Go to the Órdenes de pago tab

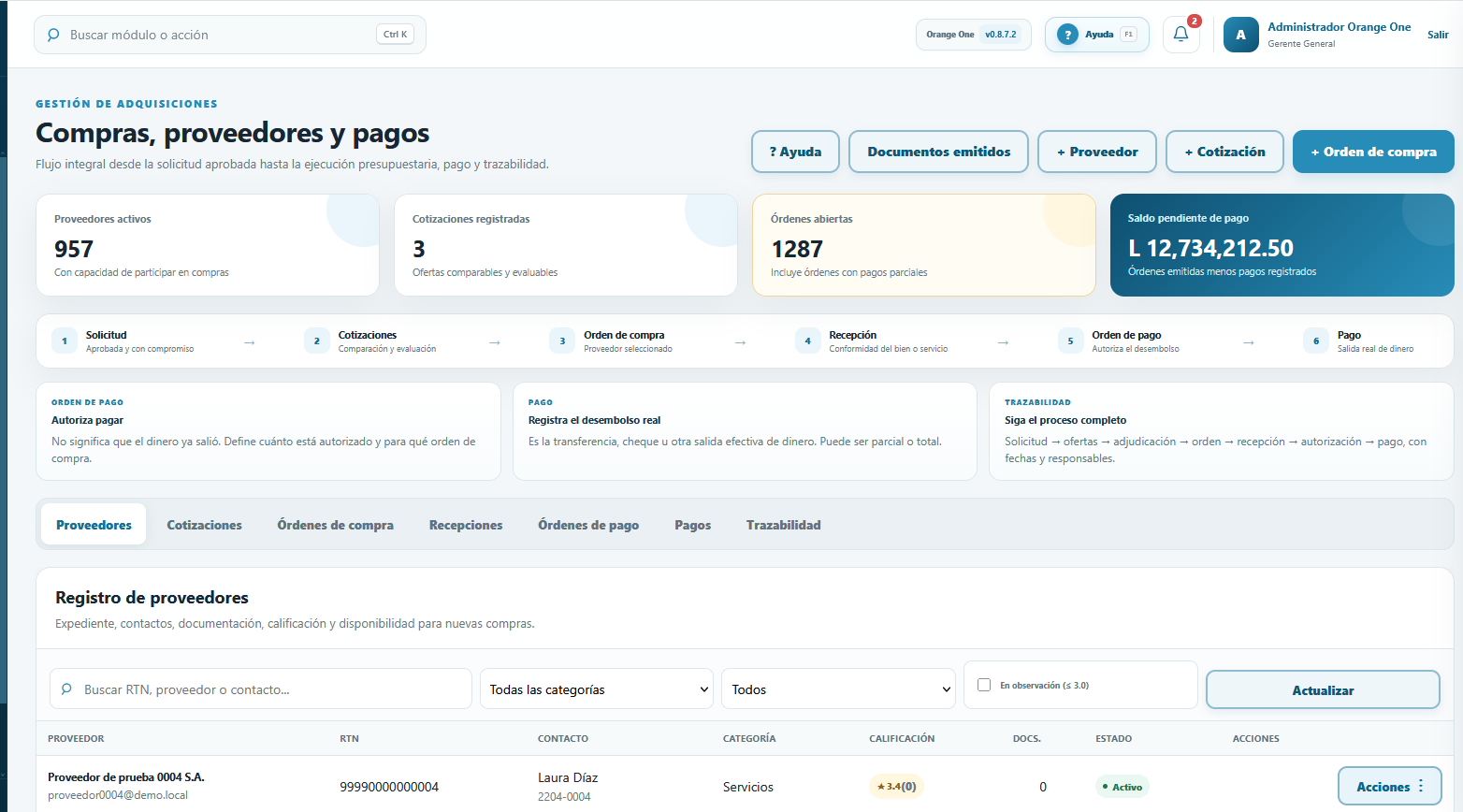pyautogui.click(x=588, y=525)
